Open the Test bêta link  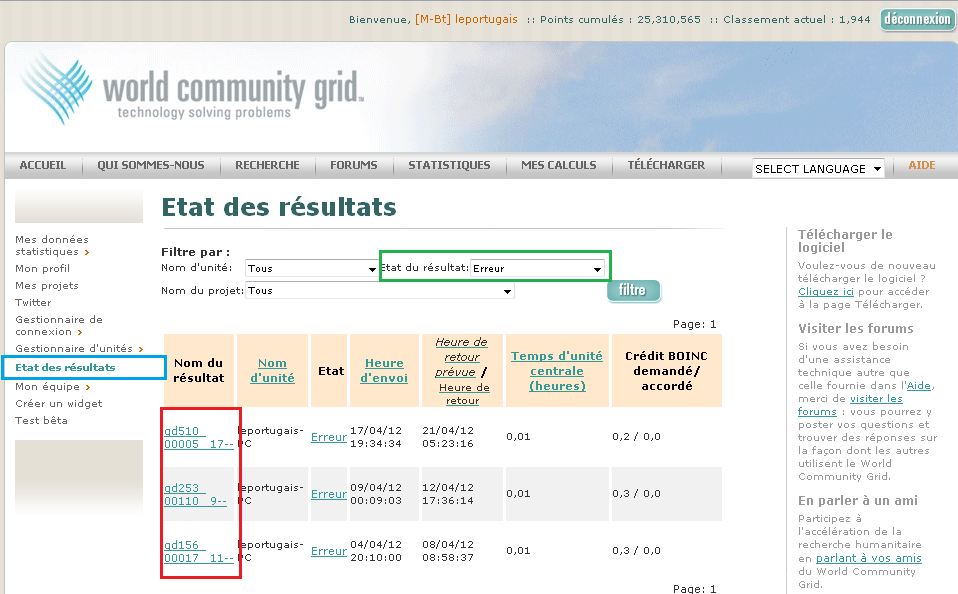point(42,420)
